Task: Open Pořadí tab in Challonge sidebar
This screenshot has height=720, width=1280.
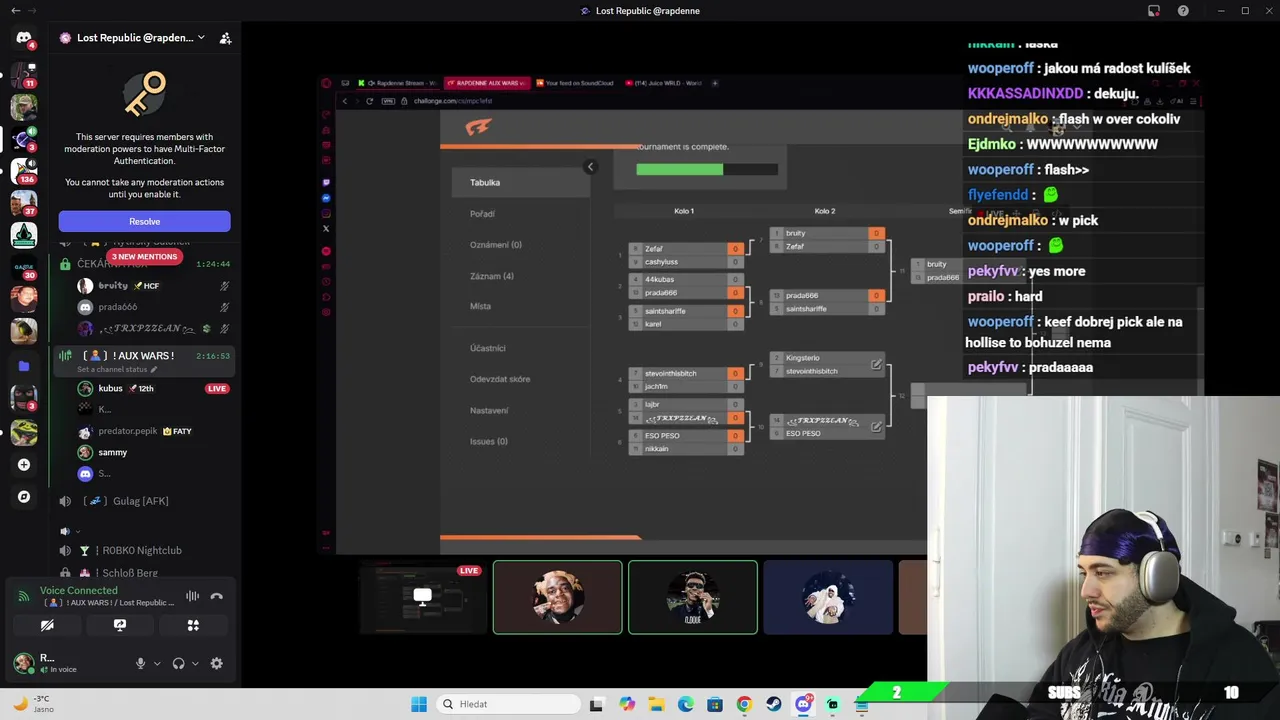Action: click(x=482, y=214)
